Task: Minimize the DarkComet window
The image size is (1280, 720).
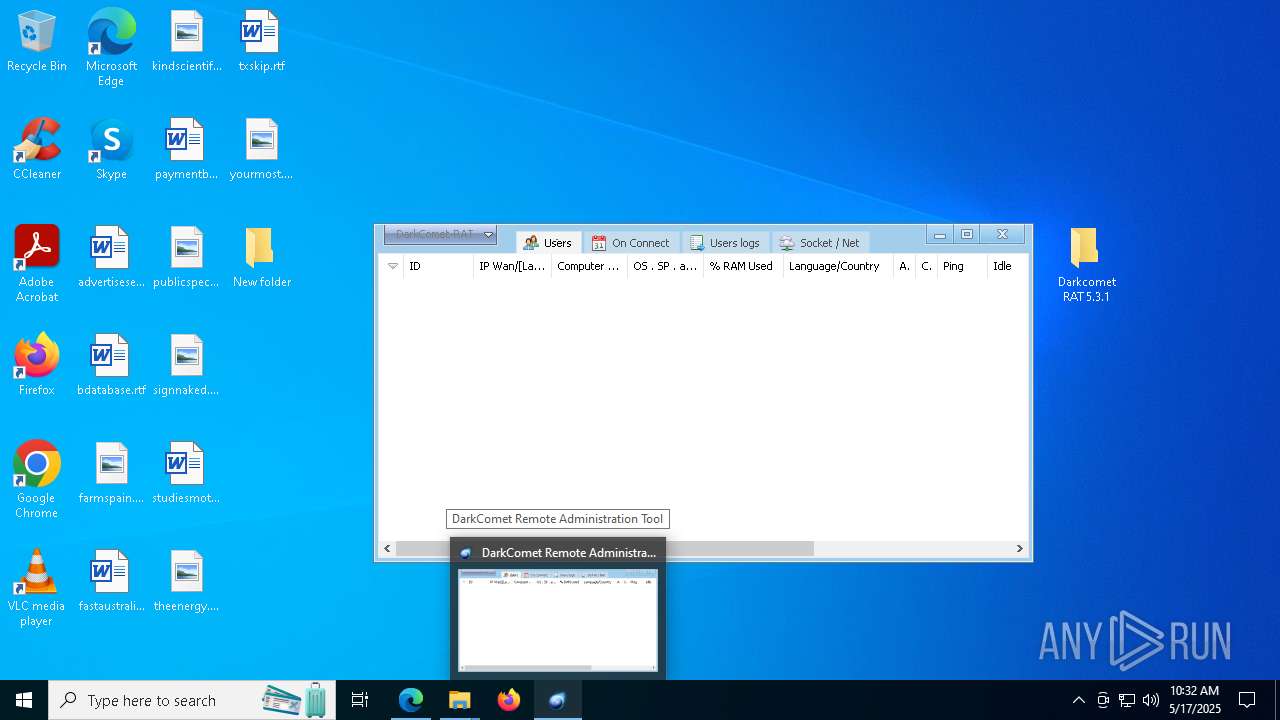Action: coord(939,235)
